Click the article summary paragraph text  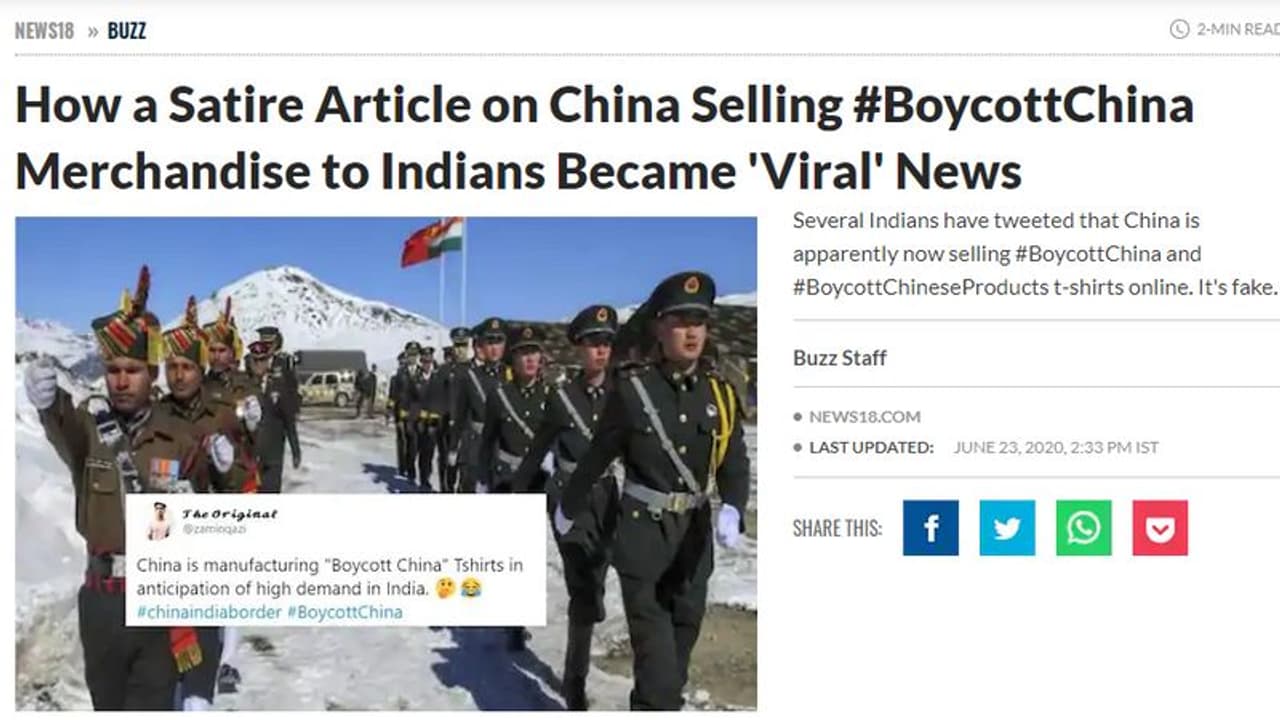click(1035, 253)
